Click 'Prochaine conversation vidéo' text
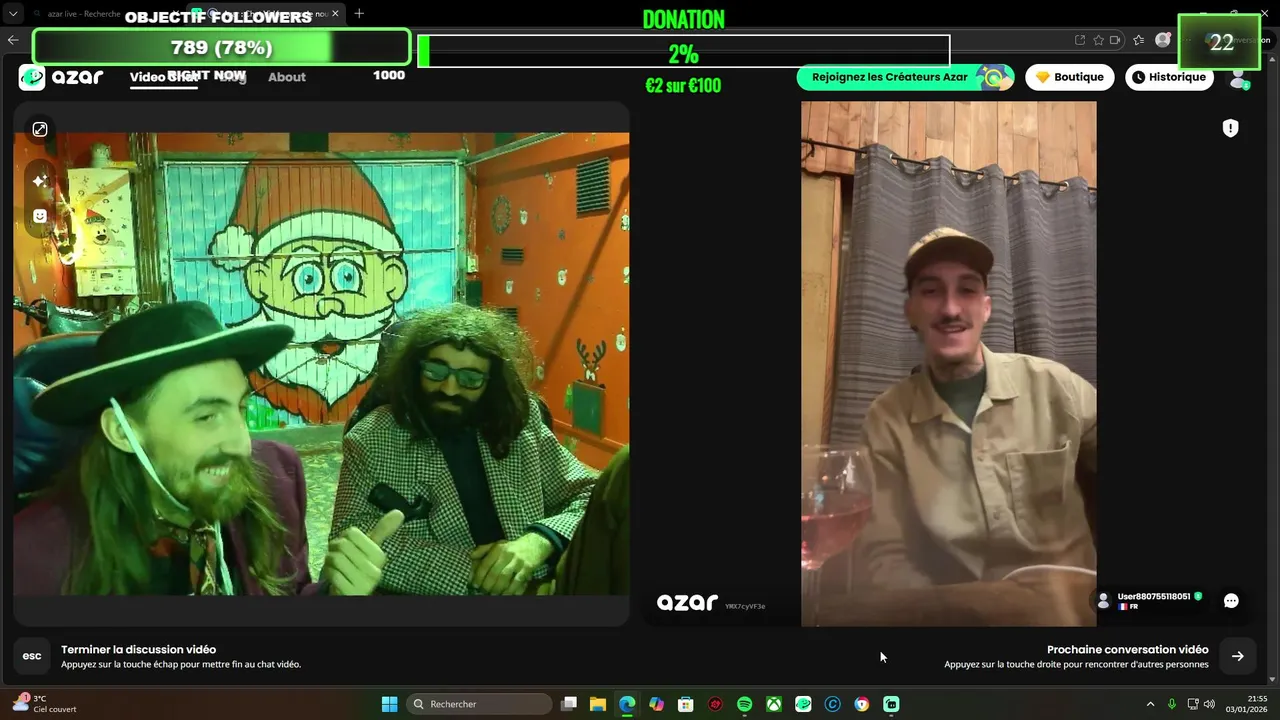The width and height of the screenshot is (1280, 720). 1128,650
